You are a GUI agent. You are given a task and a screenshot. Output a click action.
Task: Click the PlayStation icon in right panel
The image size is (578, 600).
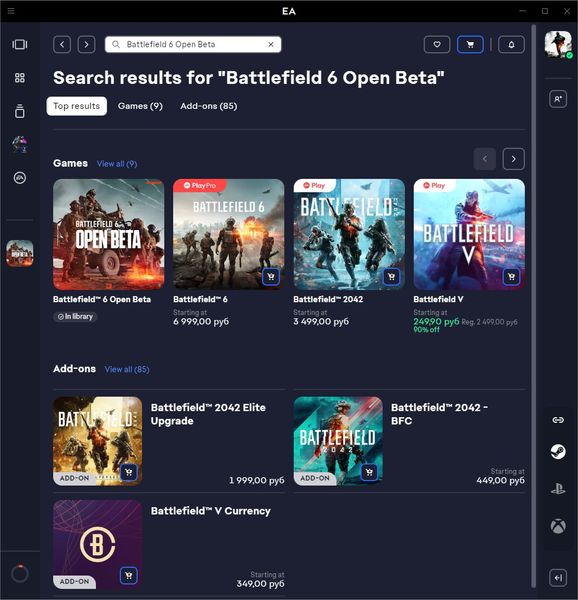click(558, 489)
